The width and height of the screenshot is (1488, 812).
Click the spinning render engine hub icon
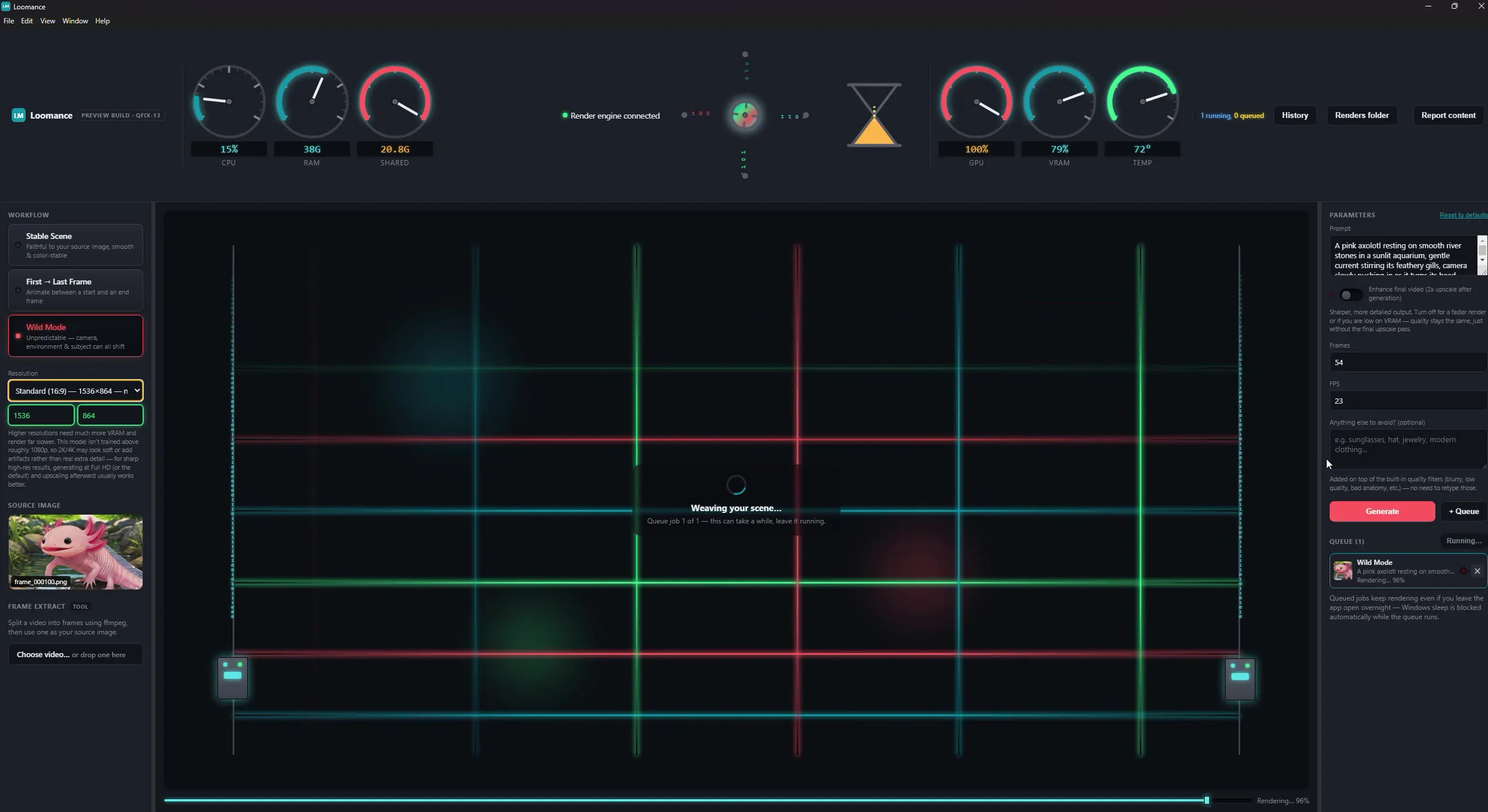click(x=745, y=115)
